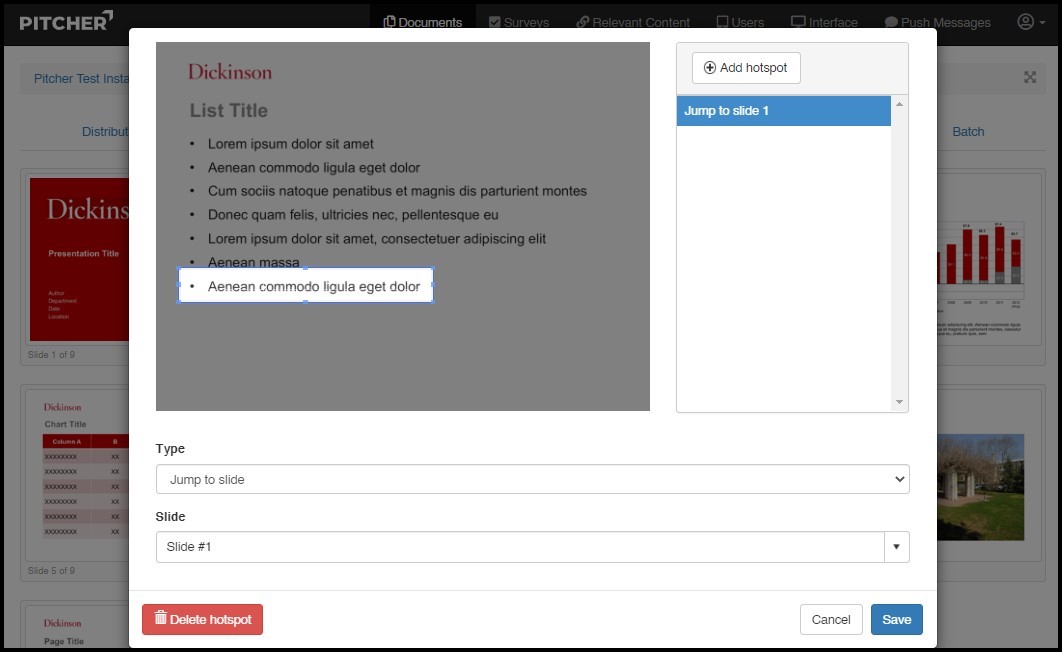
Task: Open the user account menu
Action: coord(1030,22)
